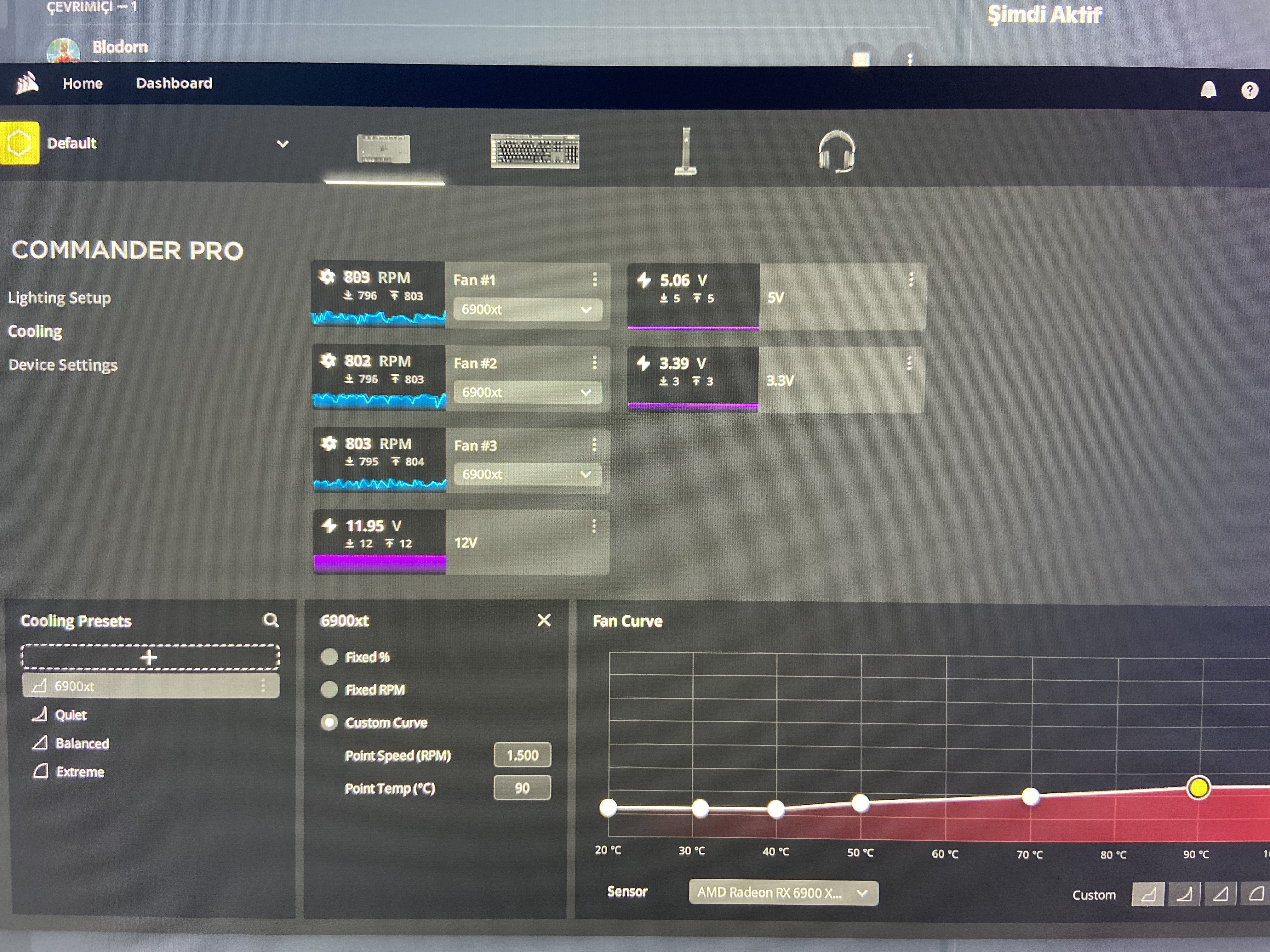
Task: Select the 6900xt cooling preset
Action: pos(151,686)
